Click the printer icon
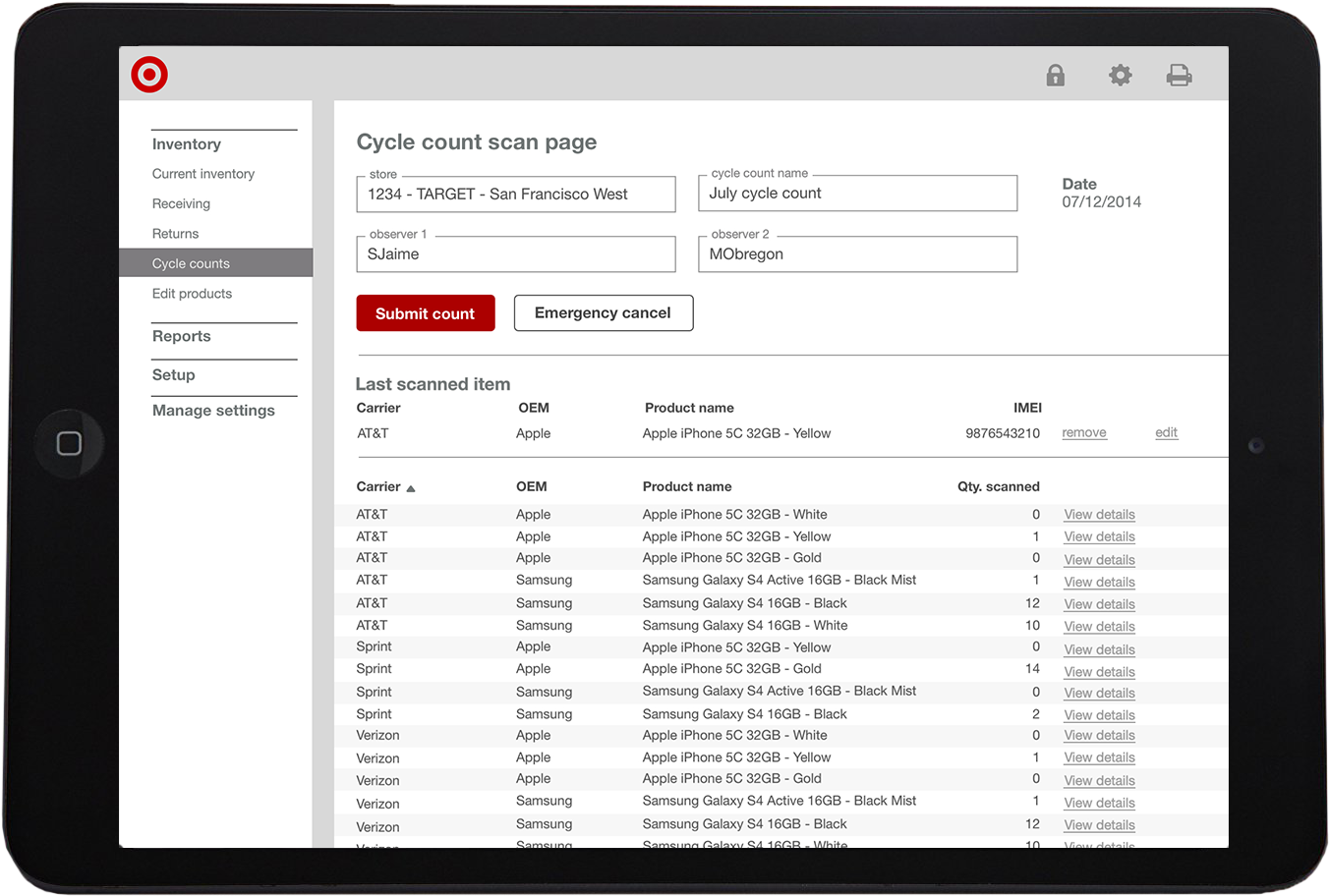This screenshot has width=1329, height=896. (x=1179, y=76)
